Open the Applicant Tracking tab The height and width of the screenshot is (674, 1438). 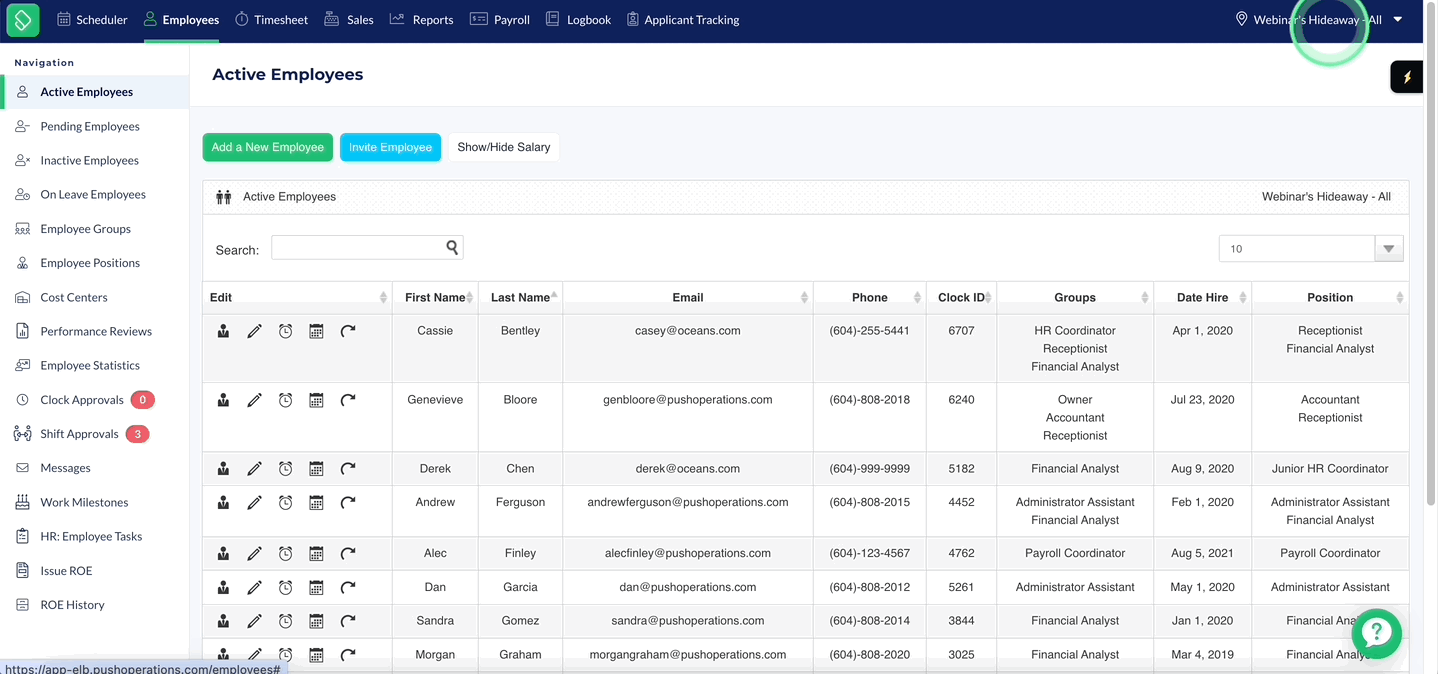pyautogui.click(x=683, y=19)
